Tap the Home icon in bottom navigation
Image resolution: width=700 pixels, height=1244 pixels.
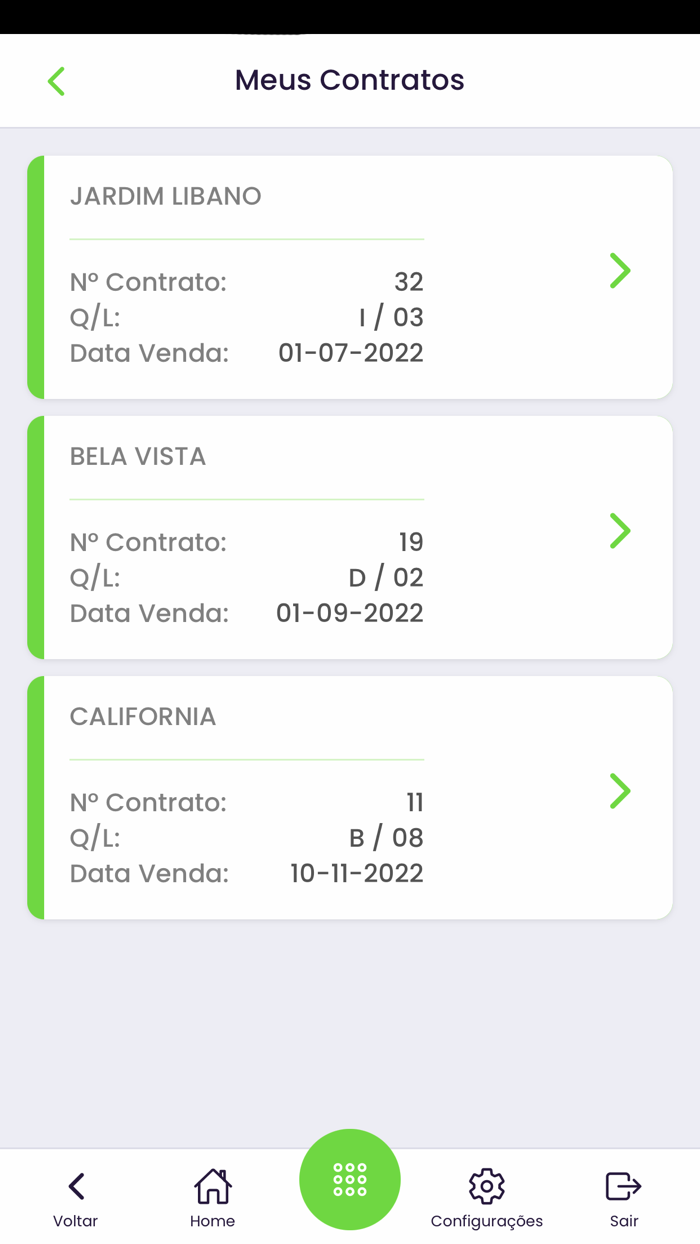pos(212,1185)
